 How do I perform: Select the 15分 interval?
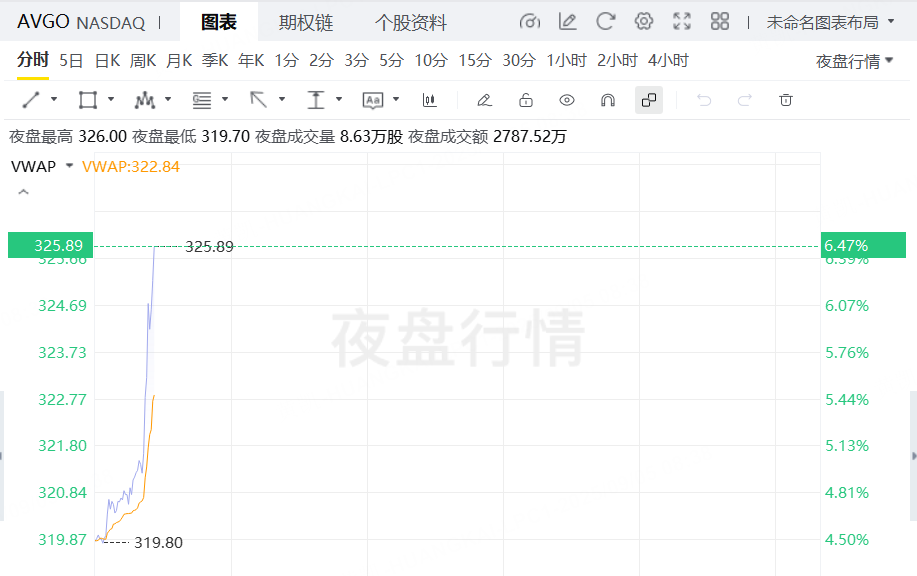475,61
